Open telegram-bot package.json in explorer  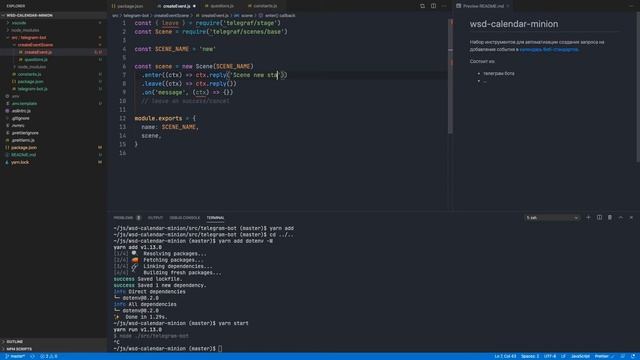point(53,82)
